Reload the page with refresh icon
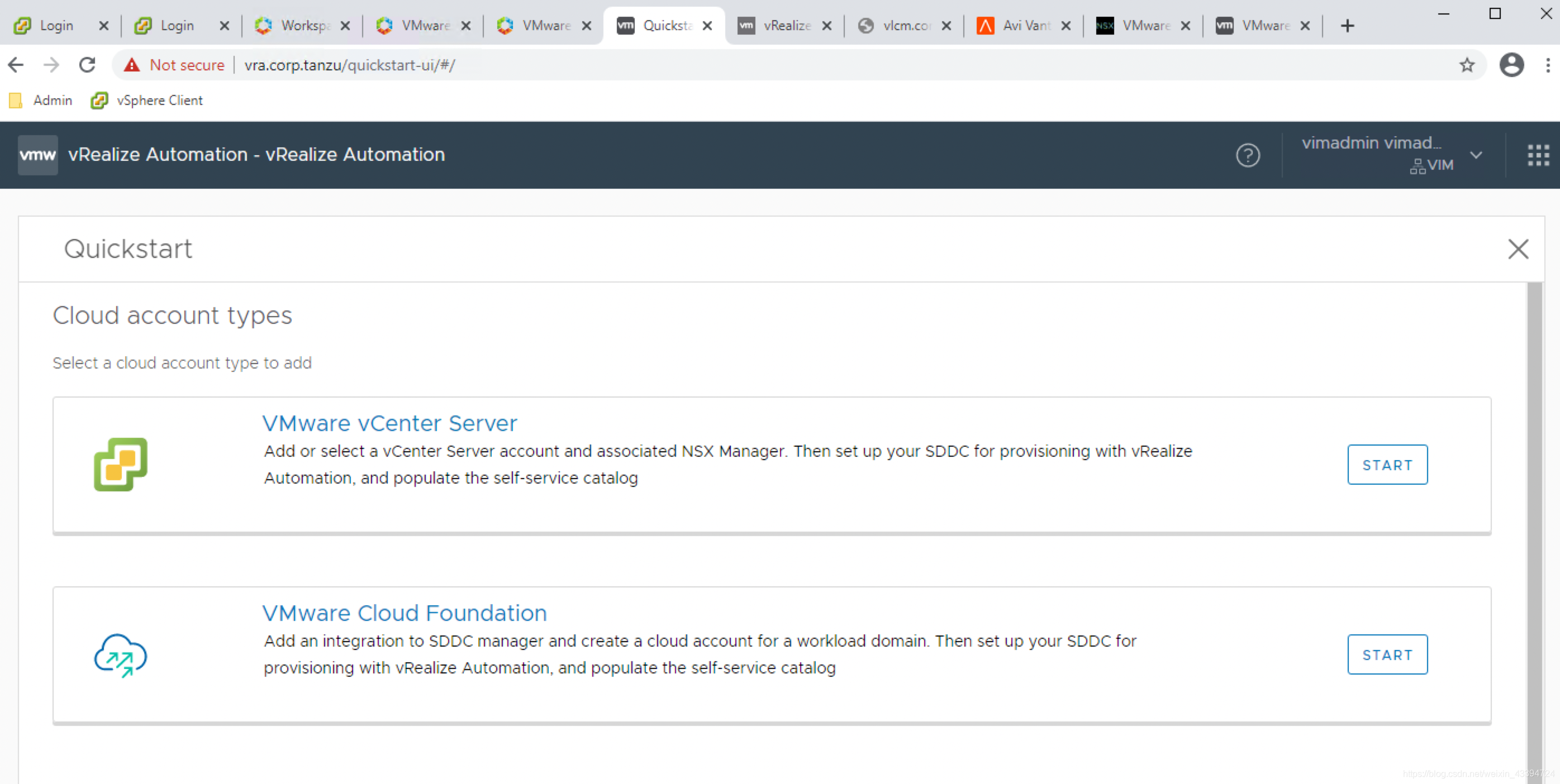This screenshot has height=784, width=1560. 87,65
